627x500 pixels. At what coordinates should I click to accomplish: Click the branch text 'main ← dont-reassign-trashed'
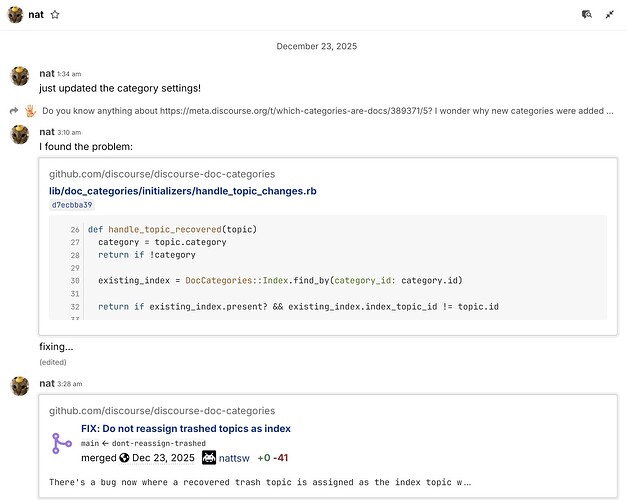143,443
